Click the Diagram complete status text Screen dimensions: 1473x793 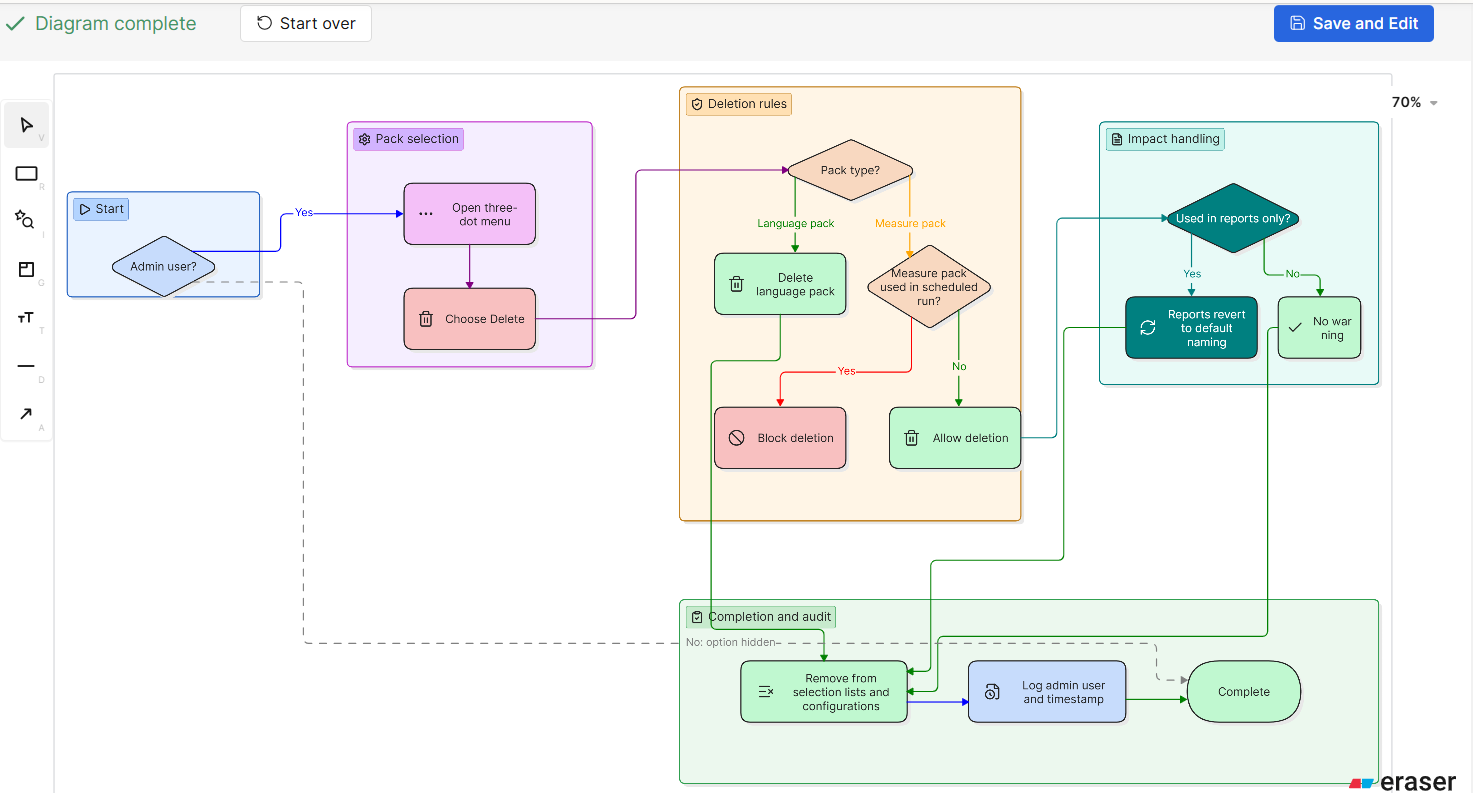116,24
